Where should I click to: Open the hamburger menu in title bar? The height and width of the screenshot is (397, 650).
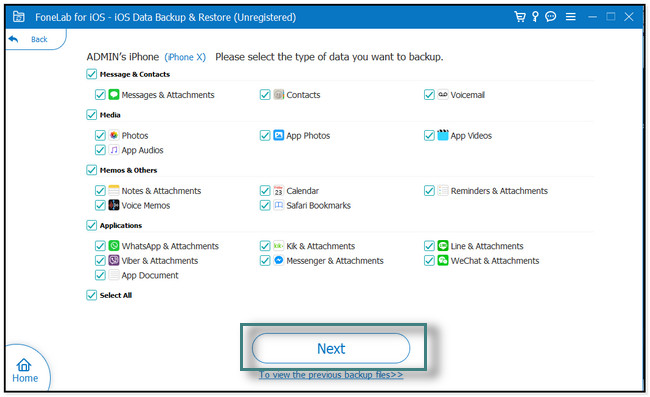tap(571, 17)
